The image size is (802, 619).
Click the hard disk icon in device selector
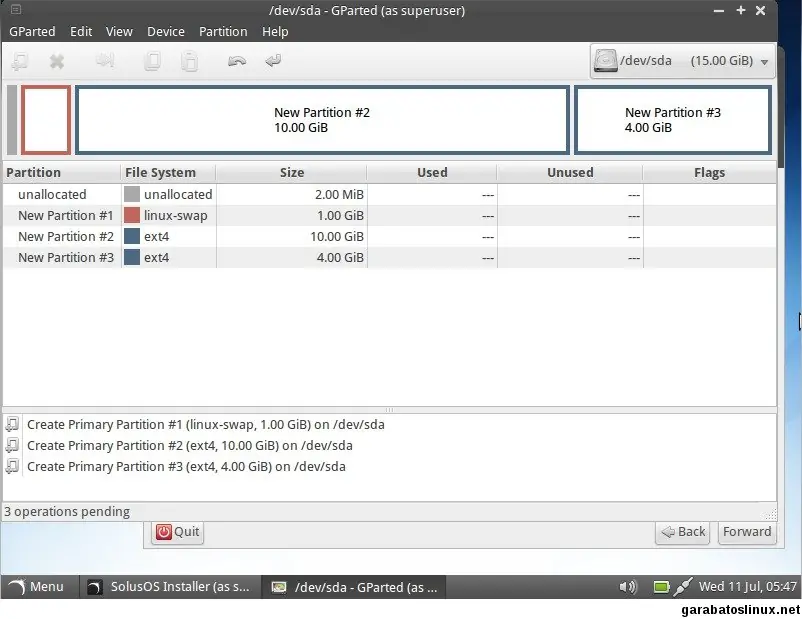[605, 61]
